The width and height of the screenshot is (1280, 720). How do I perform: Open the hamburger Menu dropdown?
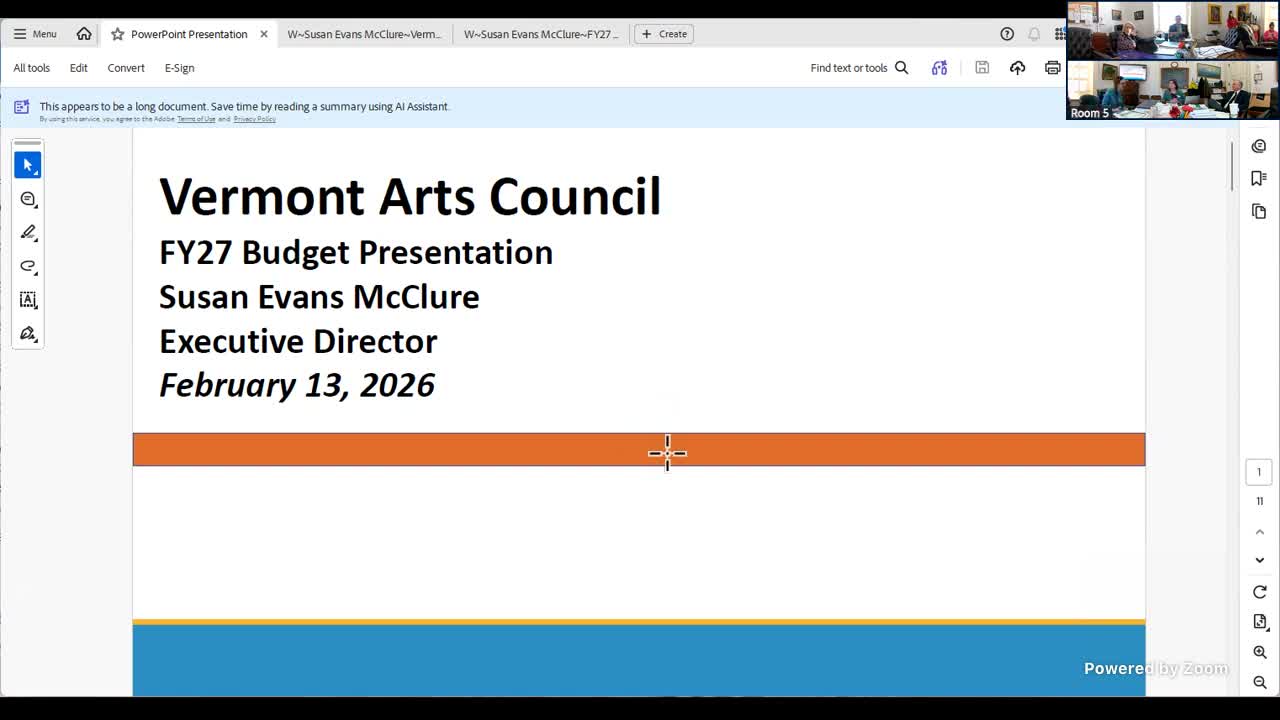point(35,34)
